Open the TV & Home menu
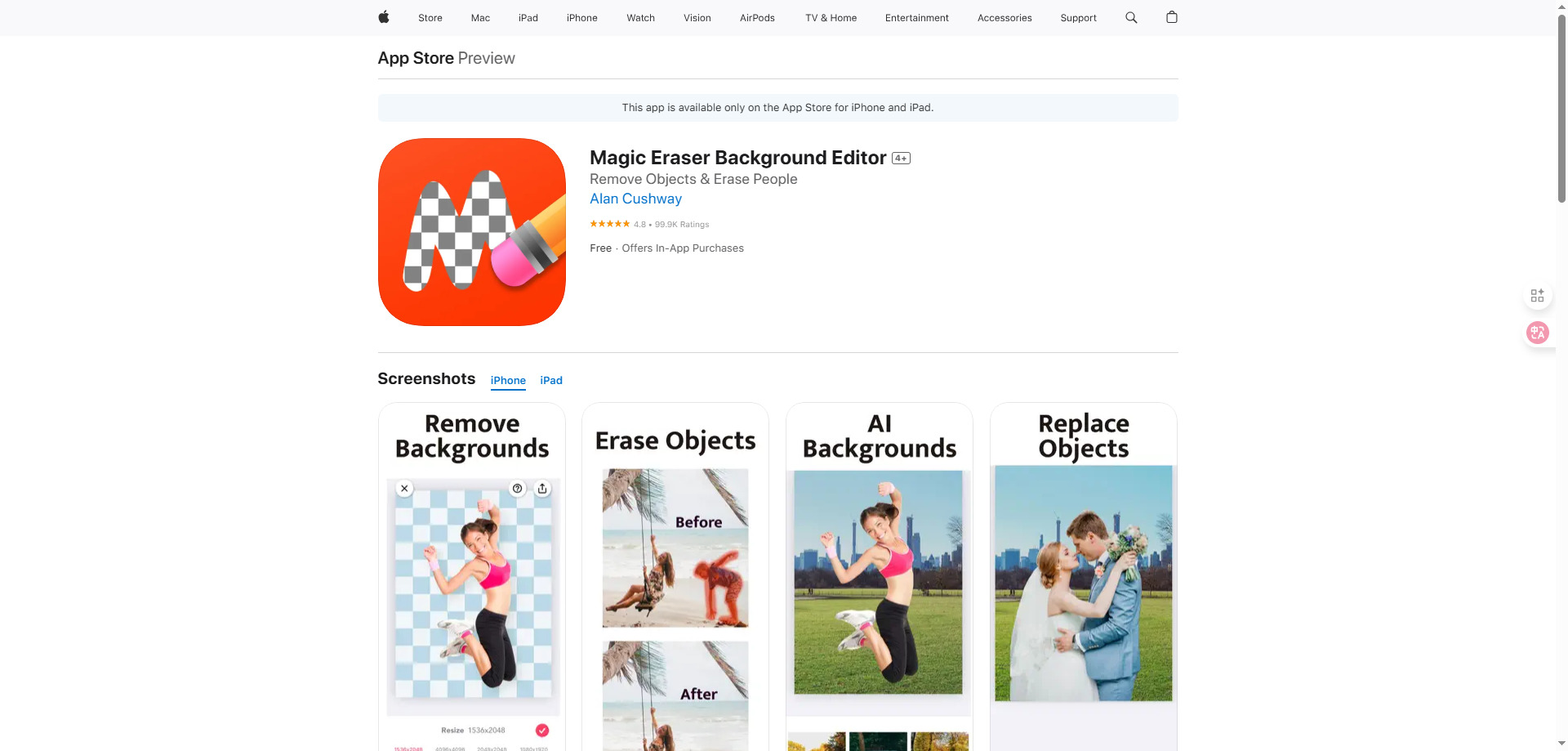Viewport: 1568px width, 751px height. (831, 18)
